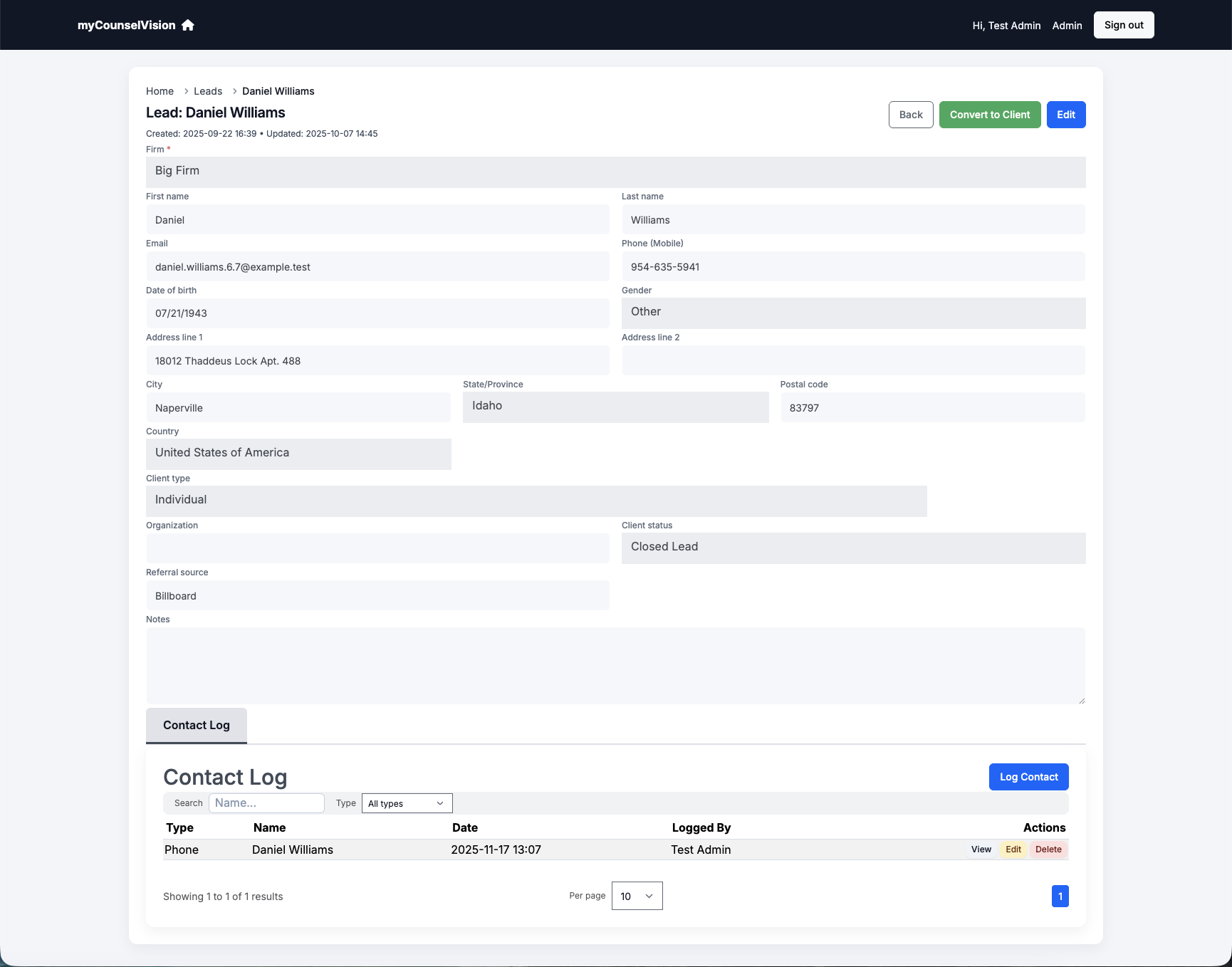Select page 1 in pagination
The height and width of the screenshot is (967, 1232).
(x=1060, y=896)
